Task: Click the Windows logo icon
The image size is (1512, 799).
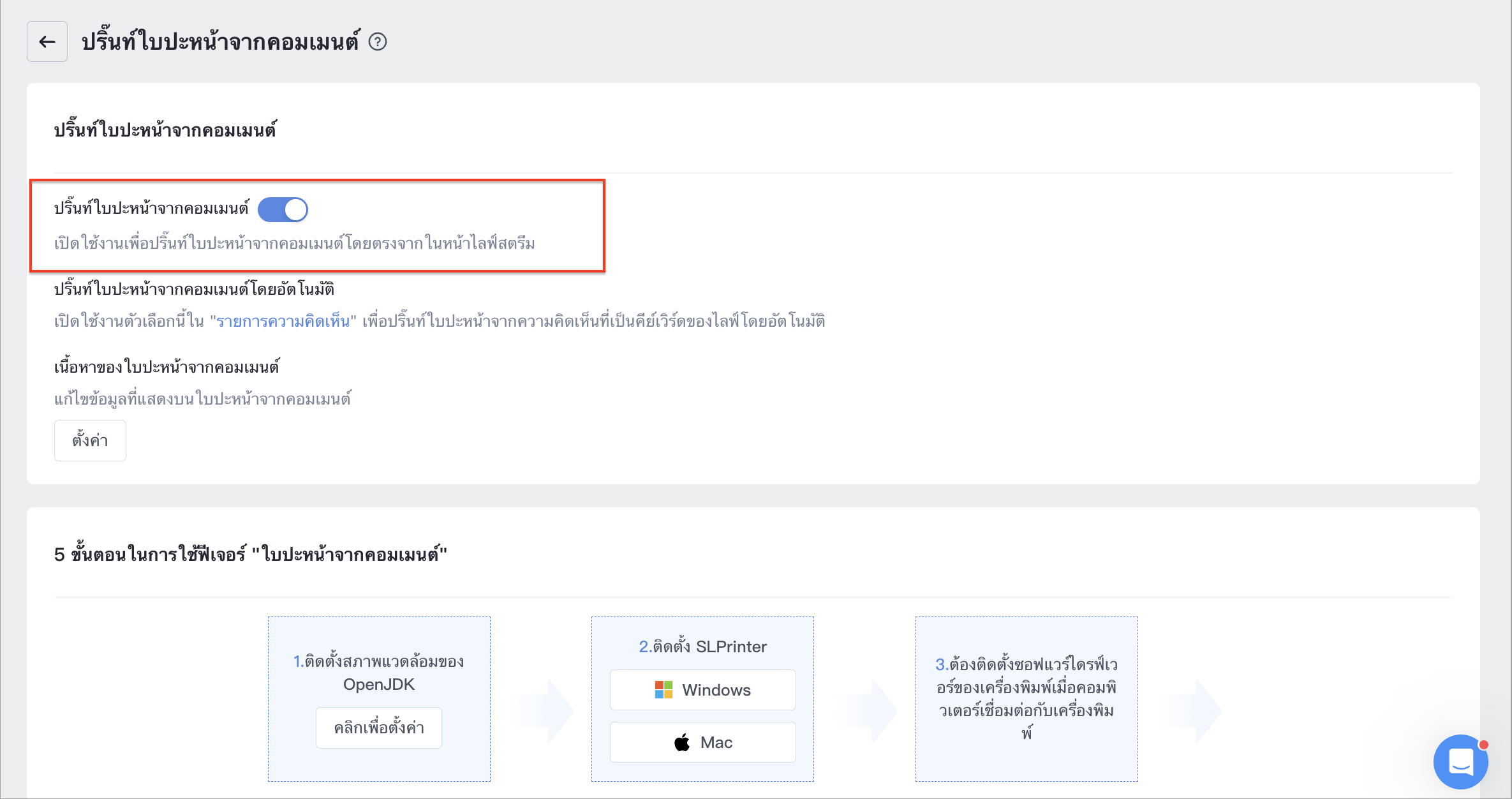Action: pyautogui.click(x=663, y=690)
